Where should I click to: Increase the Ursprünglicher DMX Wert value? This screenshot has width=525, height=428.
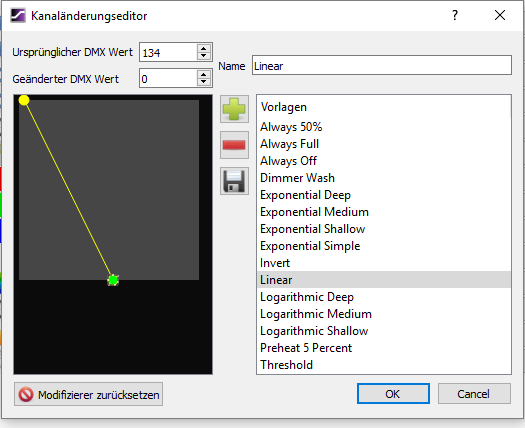[x=204, y=49]
